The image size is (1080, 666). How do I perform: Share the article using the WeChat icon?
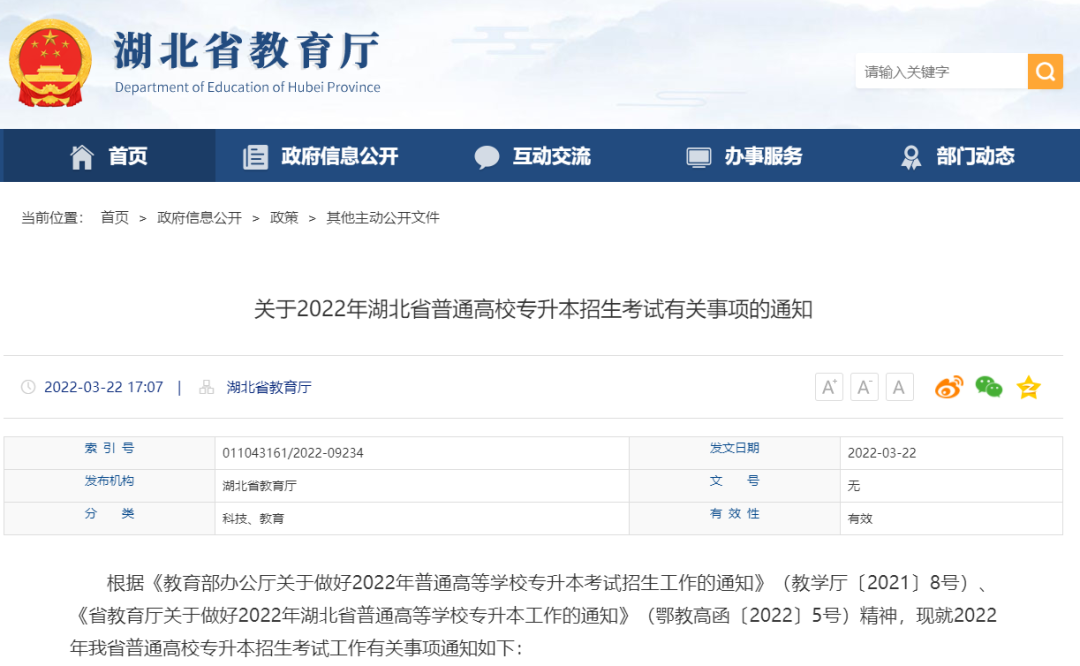click(988, 387)
